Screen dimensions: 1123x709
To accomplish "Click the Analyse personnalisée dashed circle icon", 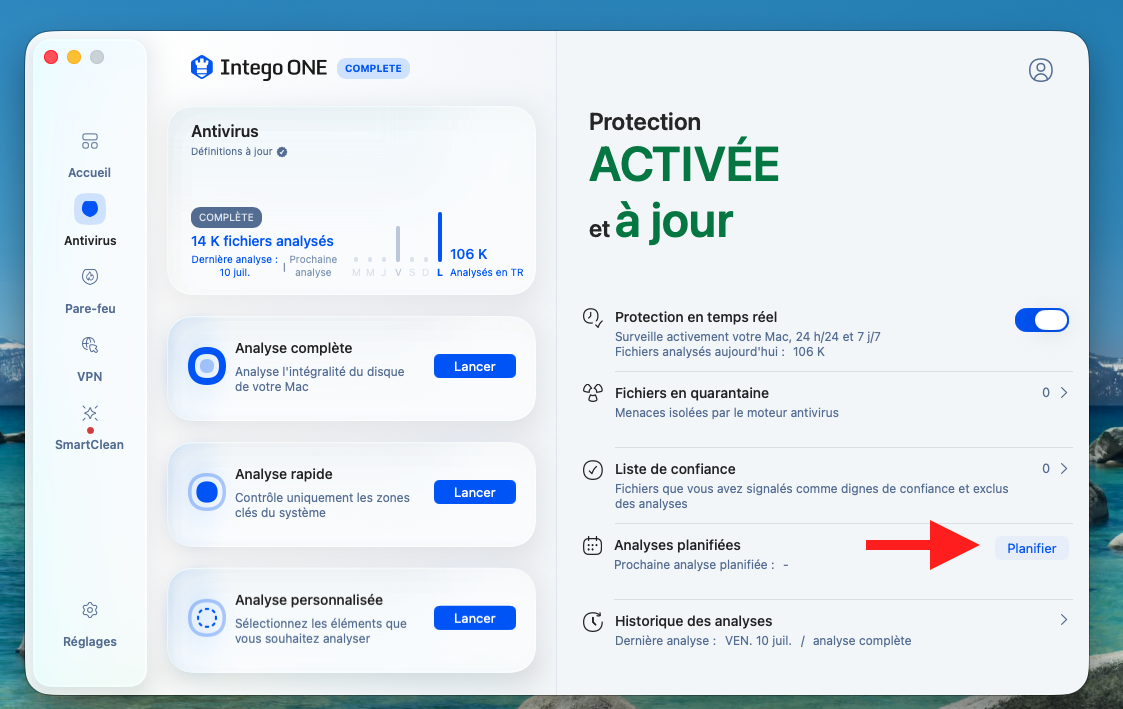I will (x=207, y=618).
